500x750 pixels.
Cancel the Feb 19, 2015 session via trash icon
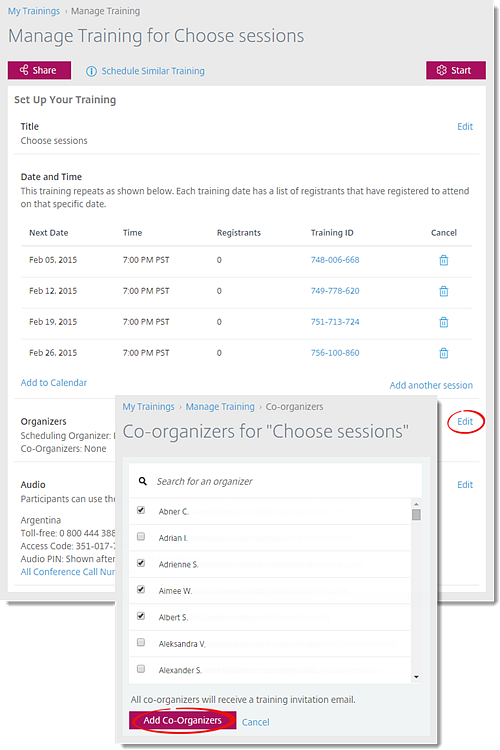tap(444, 322)
